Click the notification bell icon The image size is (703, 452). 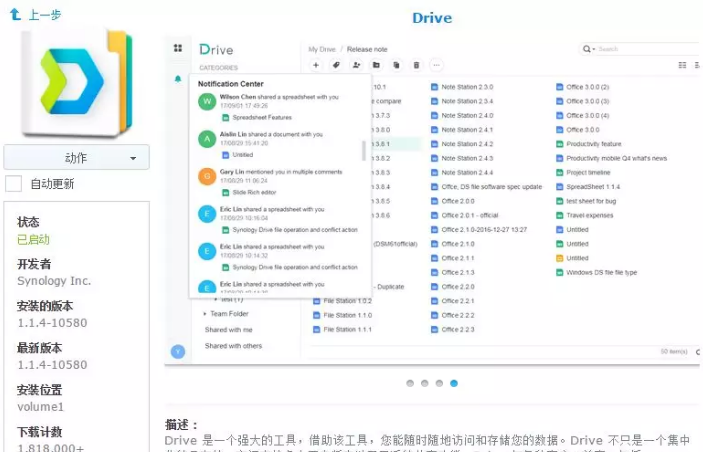tap(178, 79)
